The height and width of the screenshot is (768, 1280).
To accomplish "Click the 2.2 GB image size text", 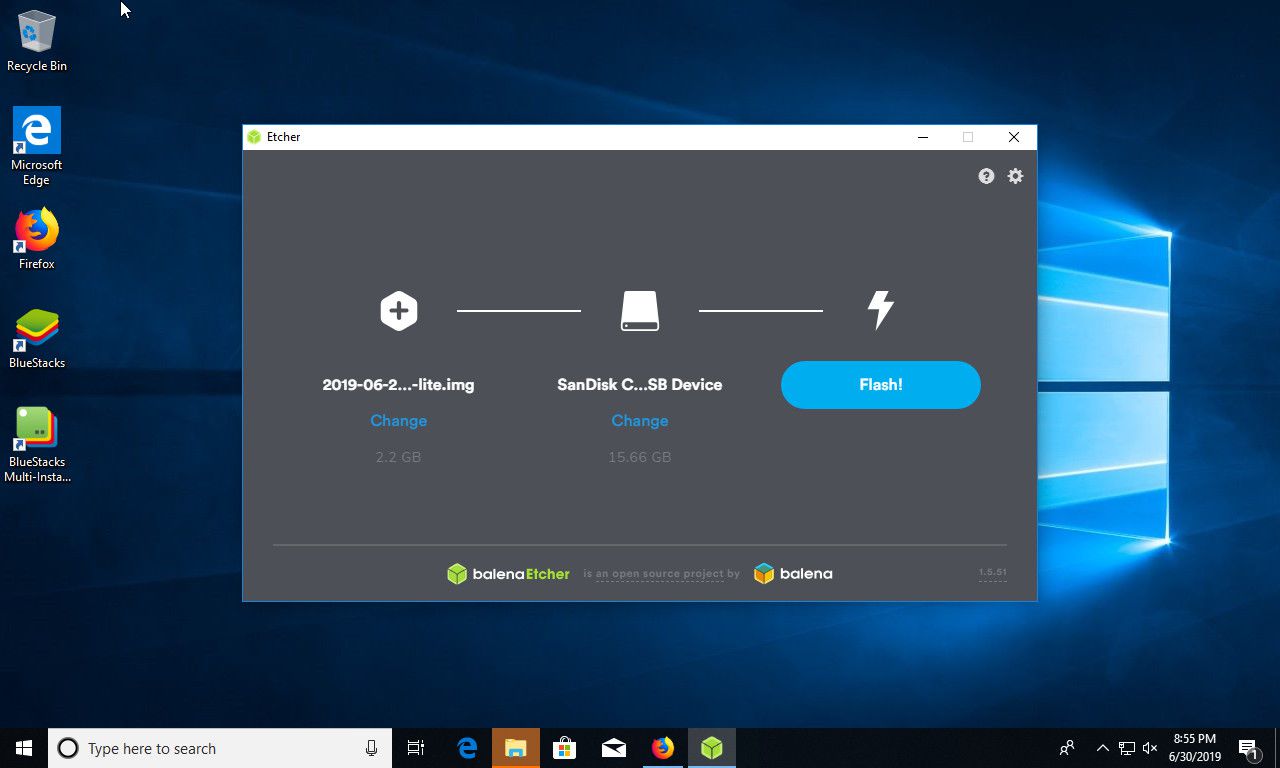I will [x=398, y=457].
